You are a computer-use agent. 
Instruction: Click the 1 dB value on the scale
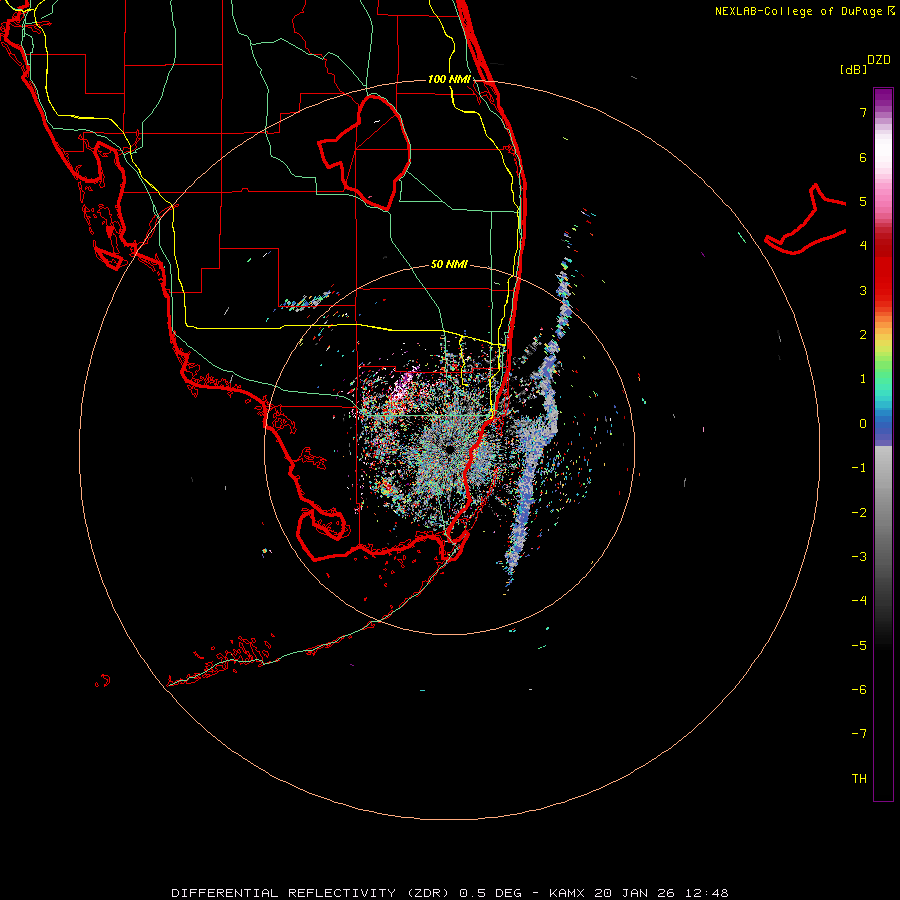click(863, 379)
